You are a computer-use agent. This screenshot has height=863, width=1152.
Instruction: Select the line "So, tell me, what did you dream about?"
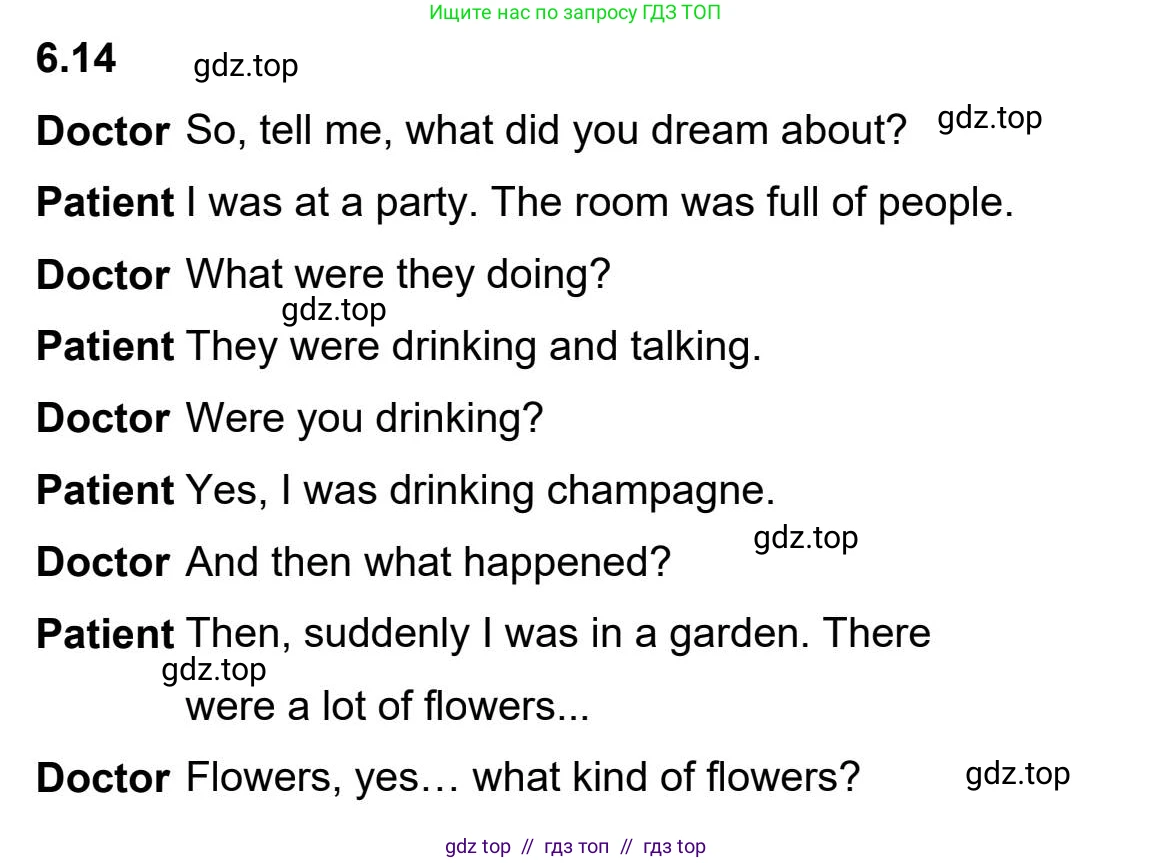tap(546, 131)
